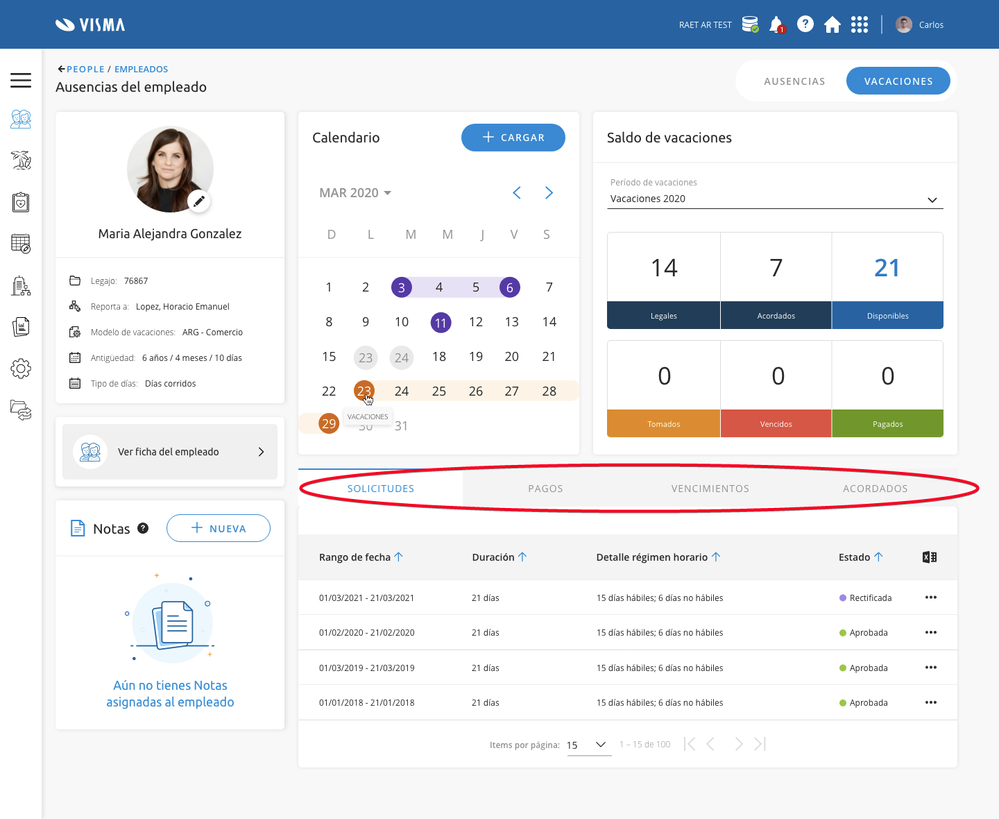
Task: Expand the MAR 2020 month dropdown
Action: 355,192
